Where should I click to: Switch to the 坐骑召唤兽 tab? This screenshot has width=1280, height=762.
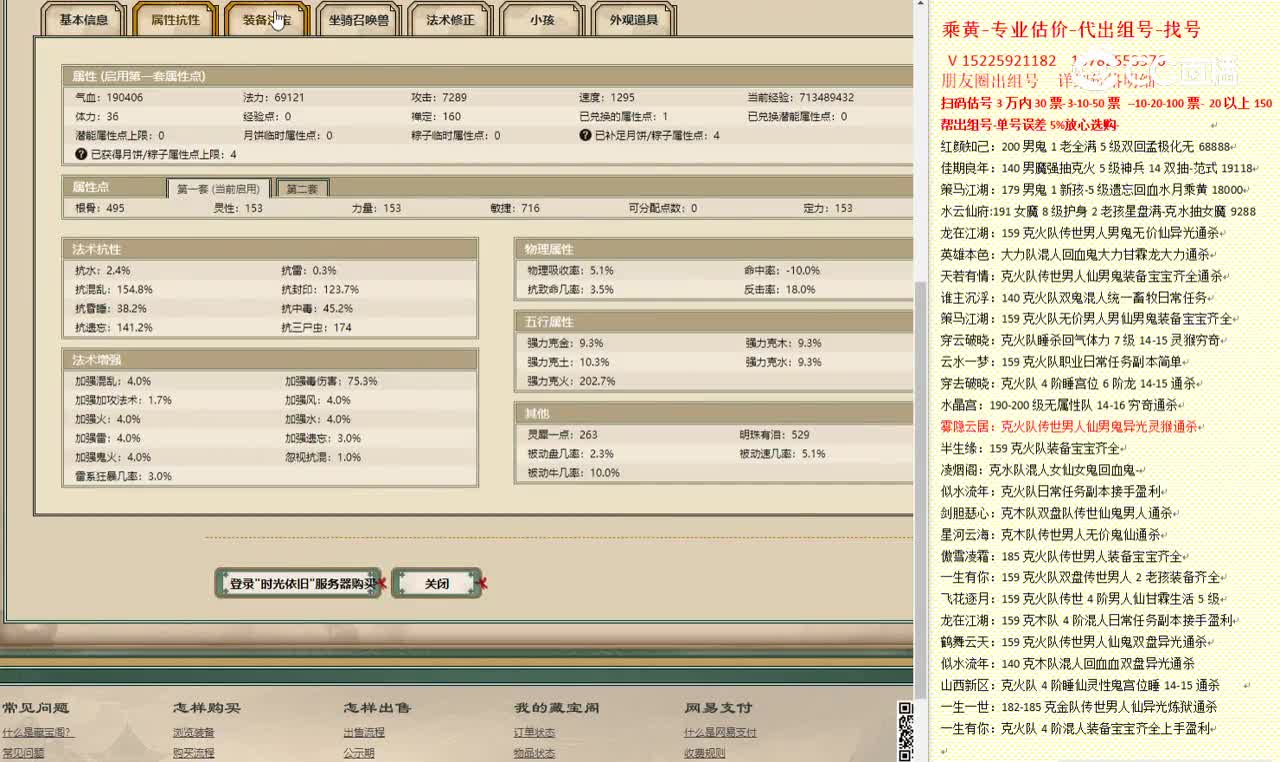(x=358, y=19)
